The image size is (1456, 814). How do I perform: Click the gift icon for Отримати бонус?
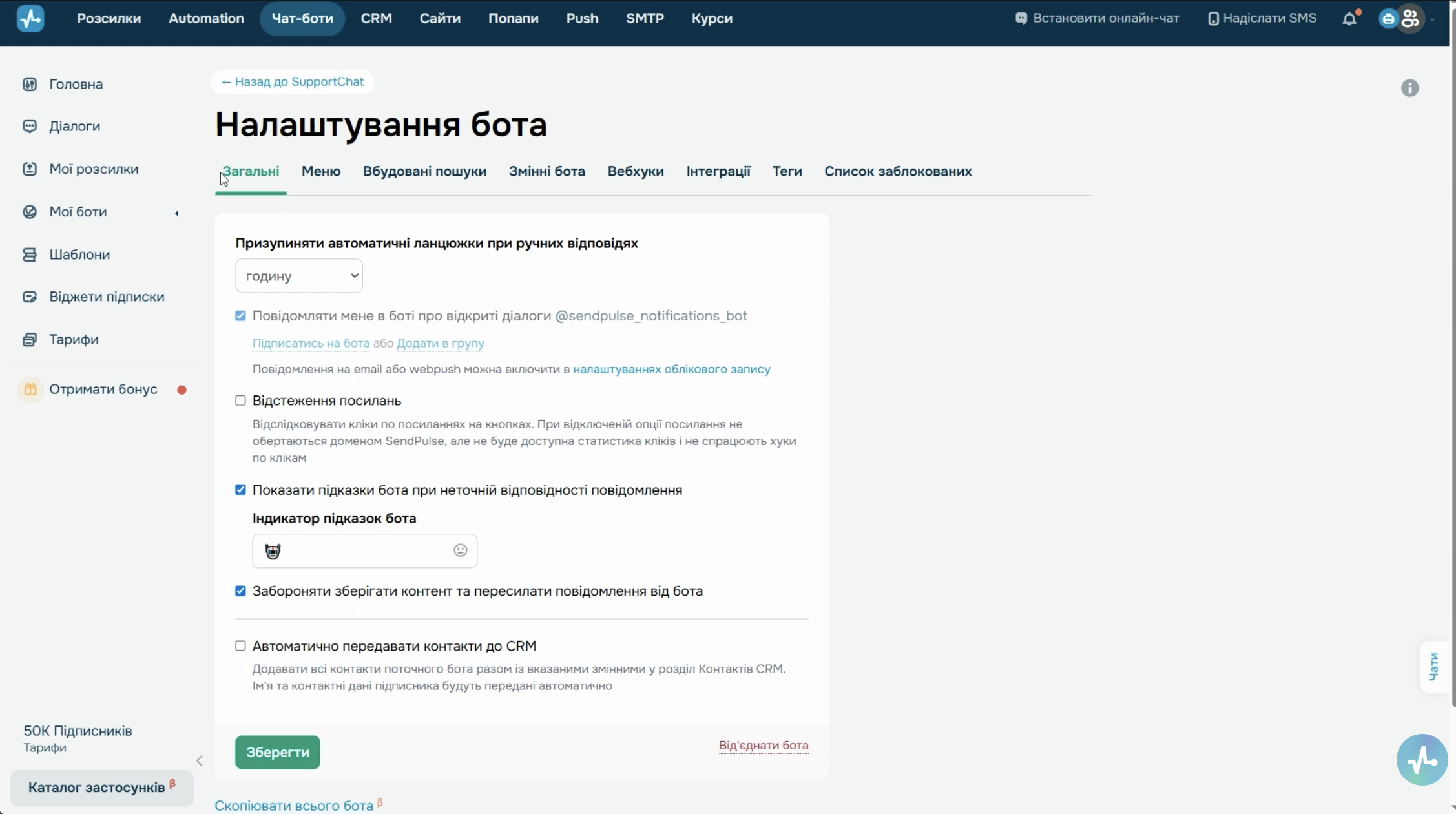(30, 390)
